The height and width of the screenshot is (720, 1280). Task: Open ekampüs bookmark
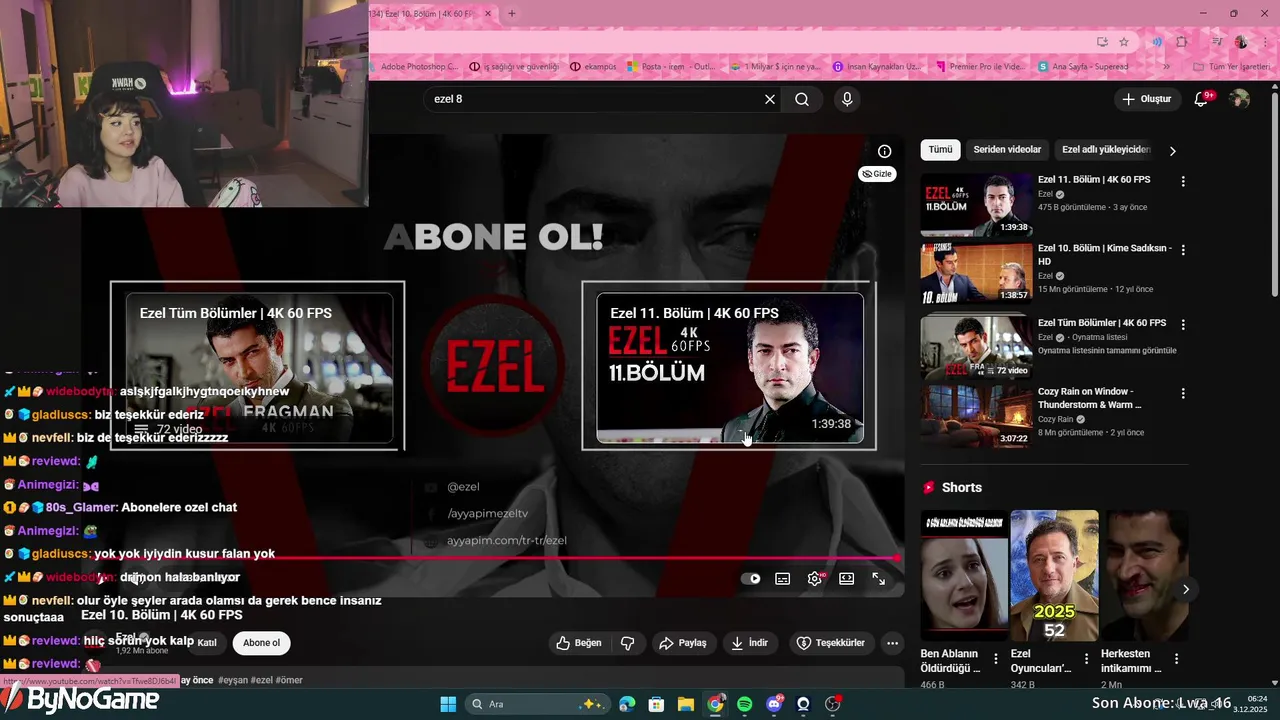(593, 67)
